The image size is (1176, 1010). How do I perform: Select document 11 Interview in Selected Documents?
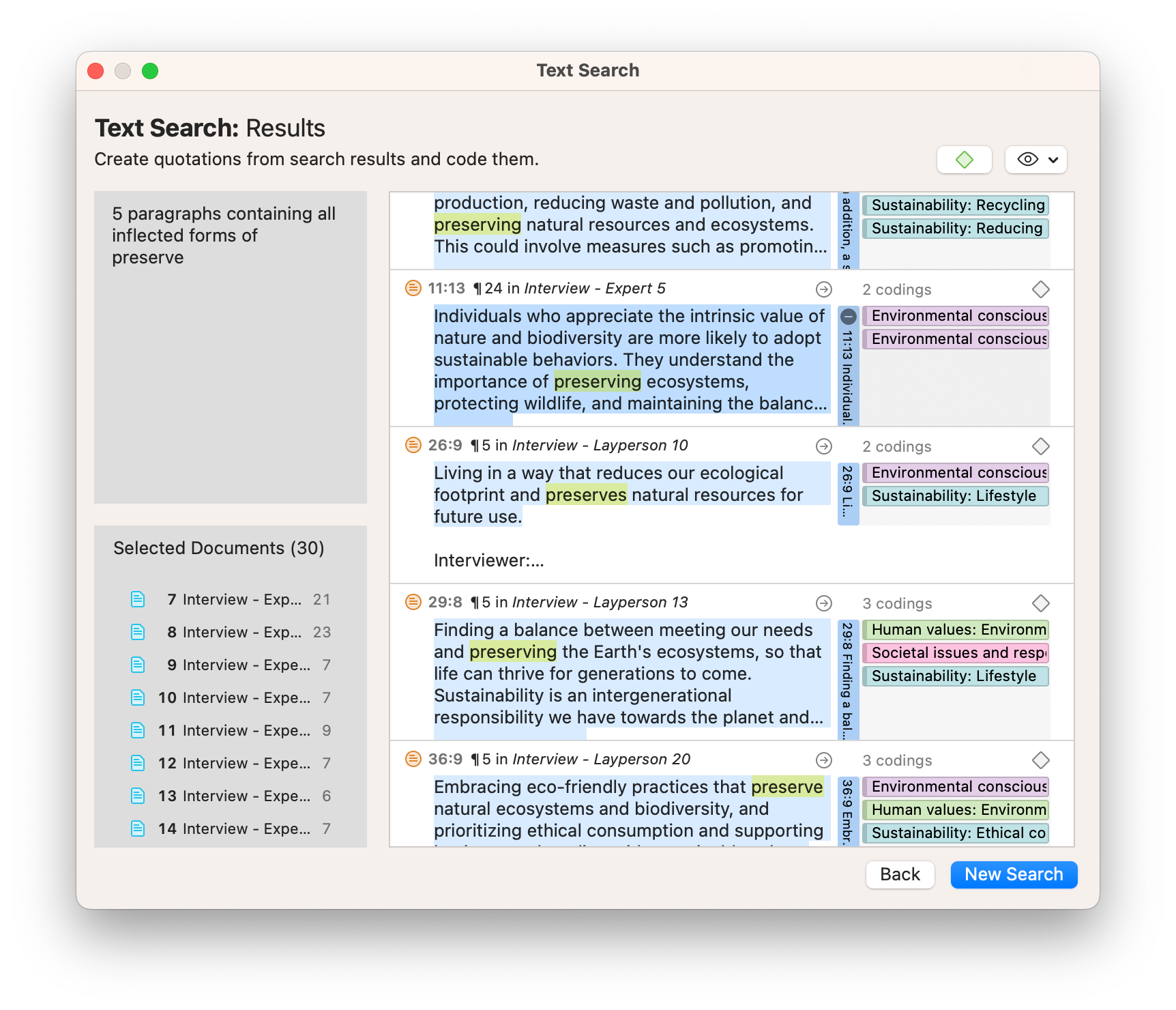click(x=231, y=730)
